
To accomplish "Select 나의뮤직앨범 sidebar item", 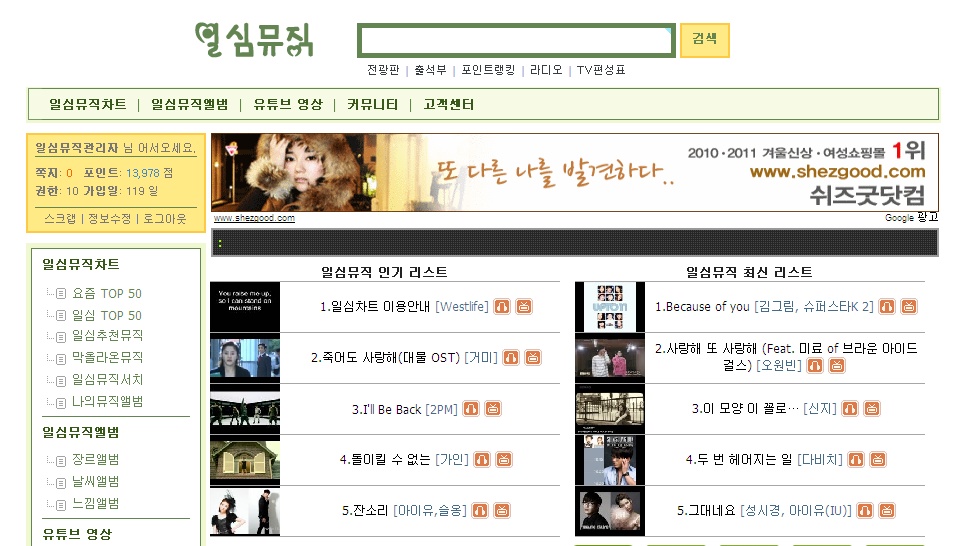I will coord(107,402).
